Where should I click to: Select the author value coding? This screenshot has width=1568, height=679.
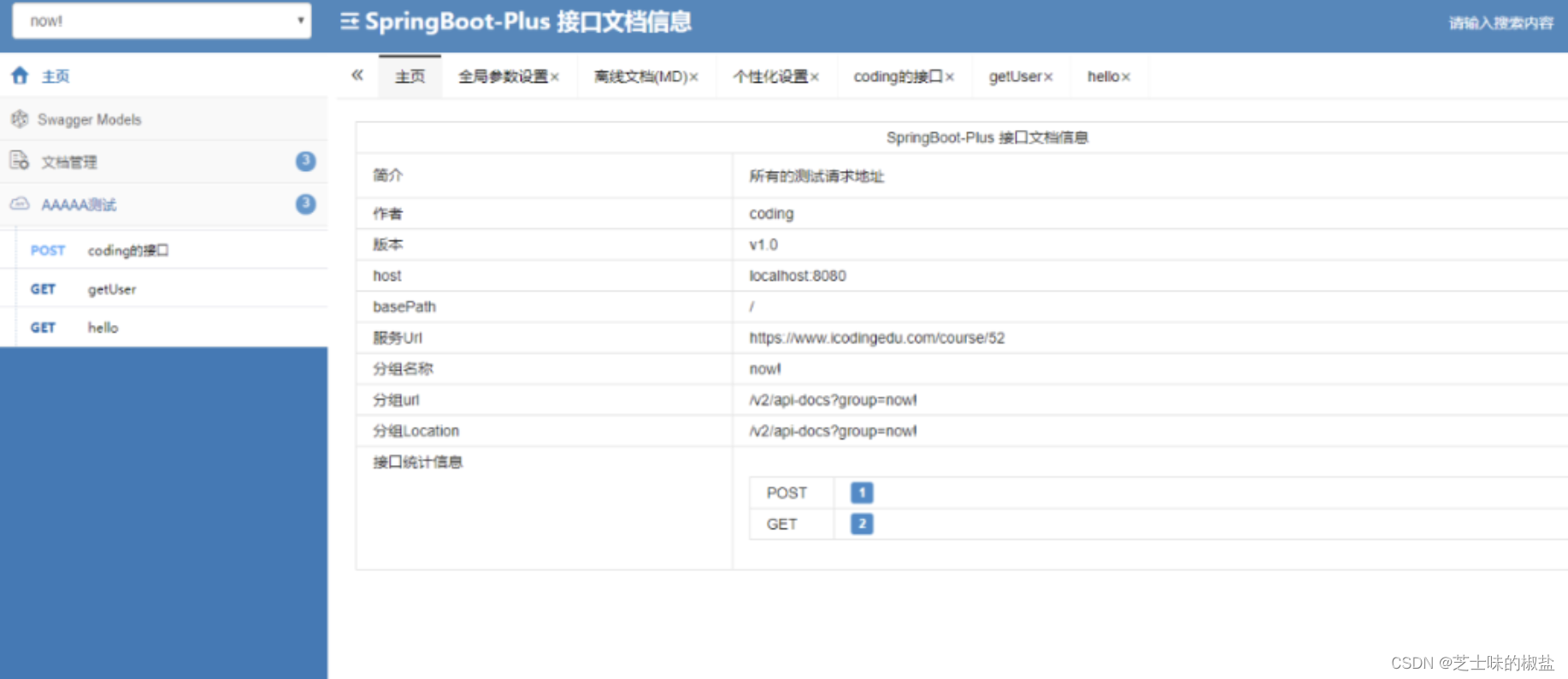pos(771,214)
